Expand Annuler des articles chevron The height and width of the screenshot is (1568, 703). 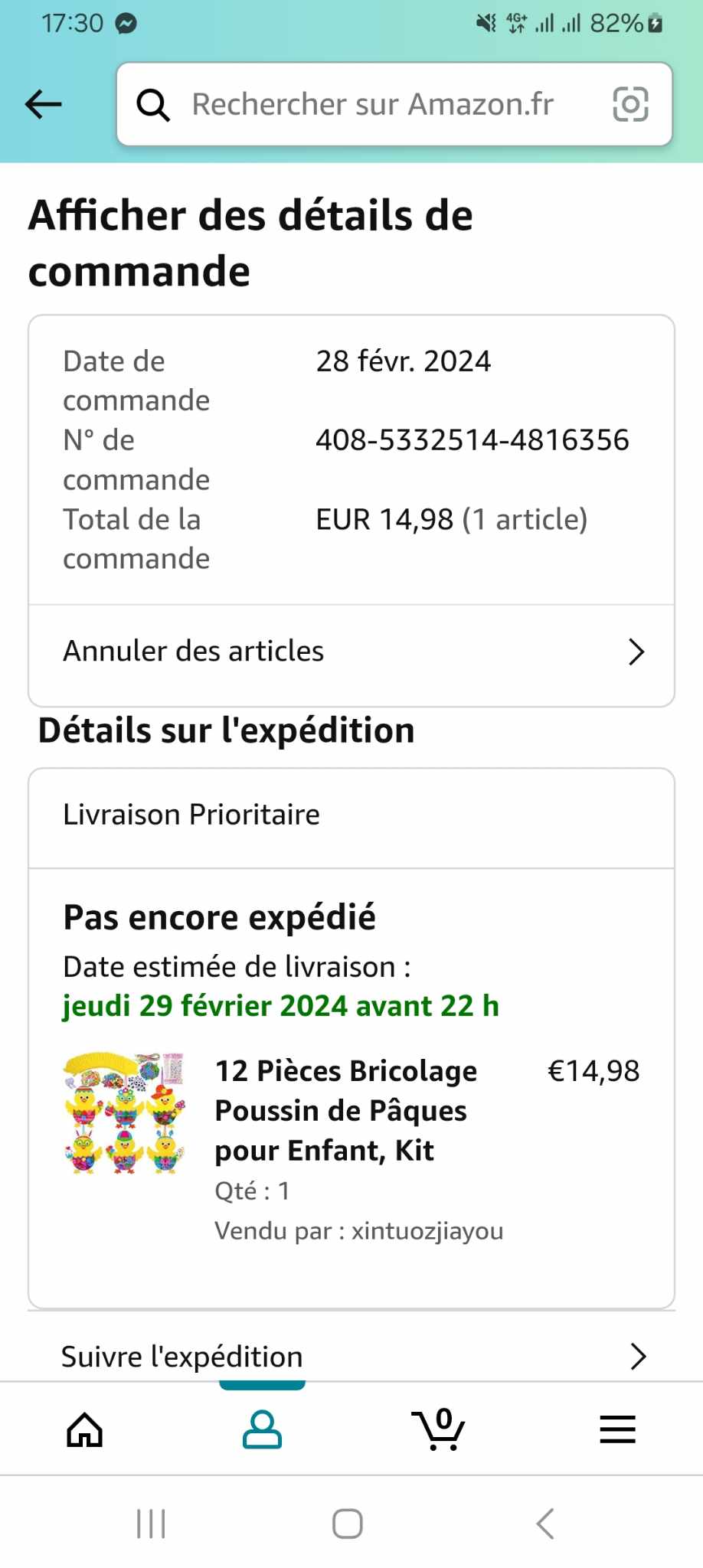click(x=636, y=652)
